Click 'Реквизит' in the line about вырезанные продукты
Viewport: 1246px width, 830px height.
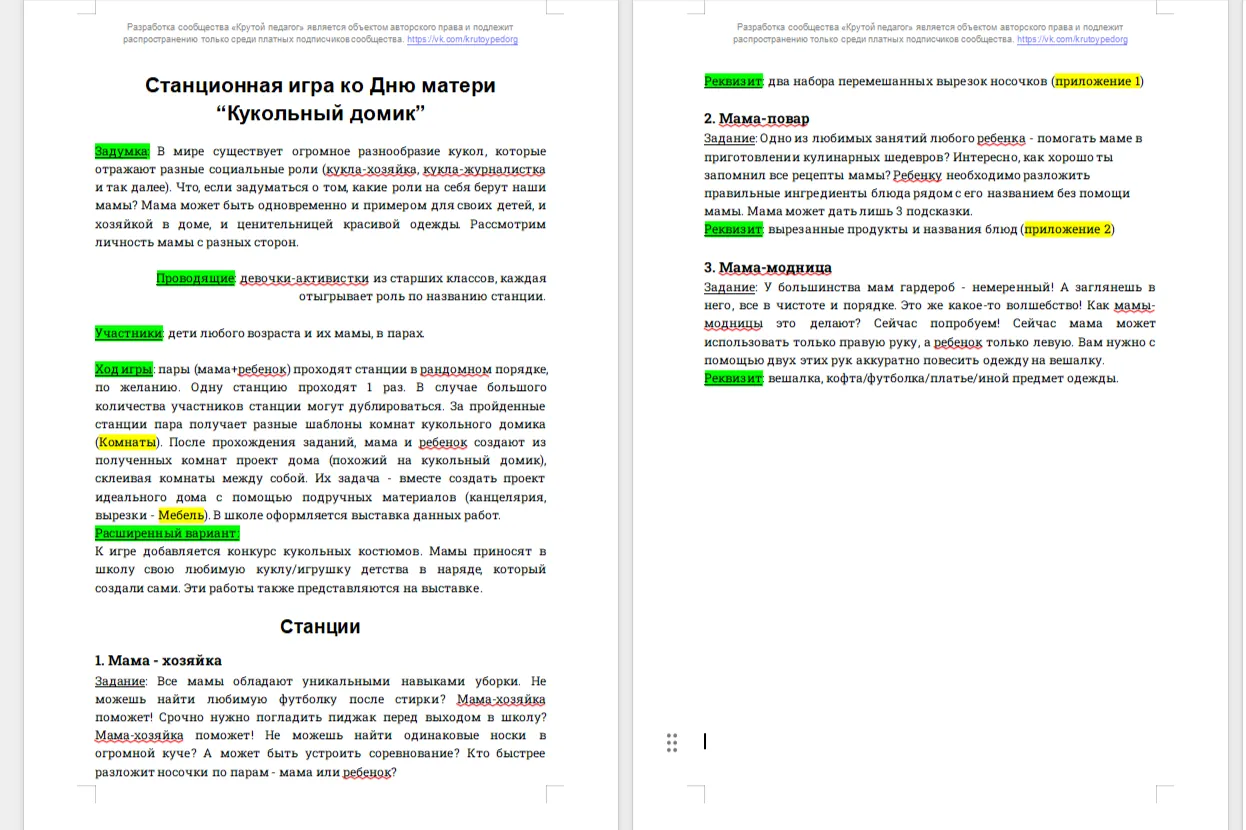click(733, 229)
